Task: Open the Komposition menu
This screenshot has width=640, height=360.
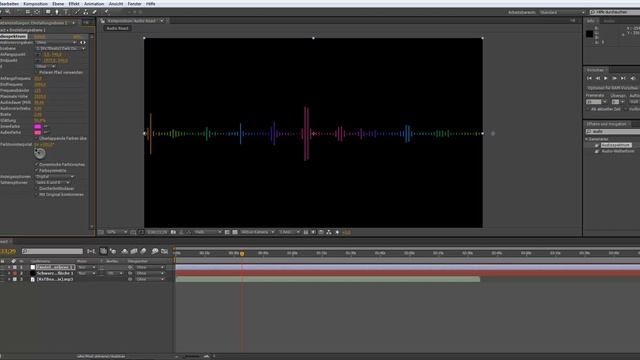Action: tap(36, 4)
